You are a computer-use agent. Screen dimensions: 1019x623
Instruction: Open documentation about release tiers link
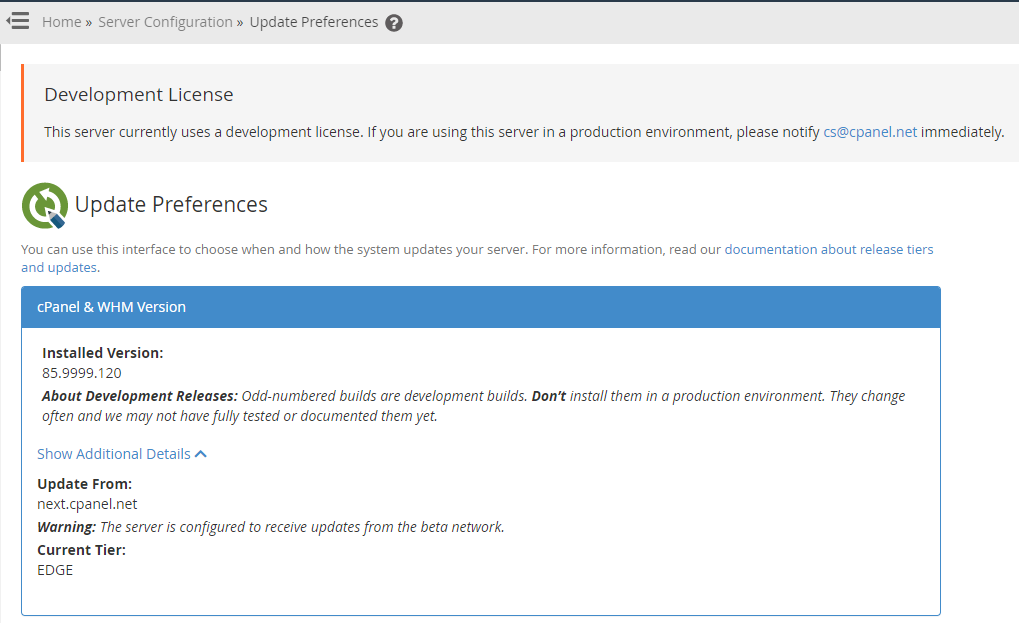tap(477, 258)
